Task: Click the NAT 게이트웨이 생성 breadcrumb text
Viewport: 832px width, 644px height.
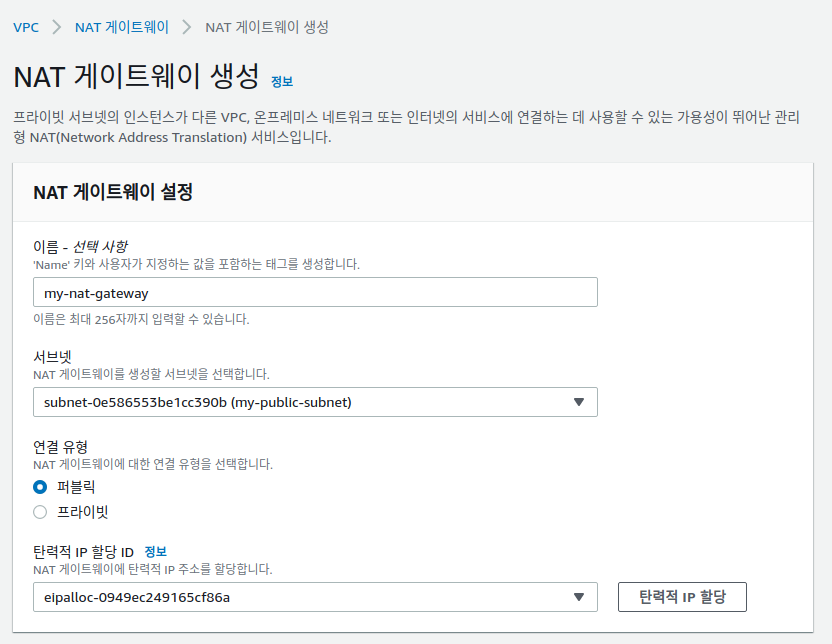Action: (267, 27)
